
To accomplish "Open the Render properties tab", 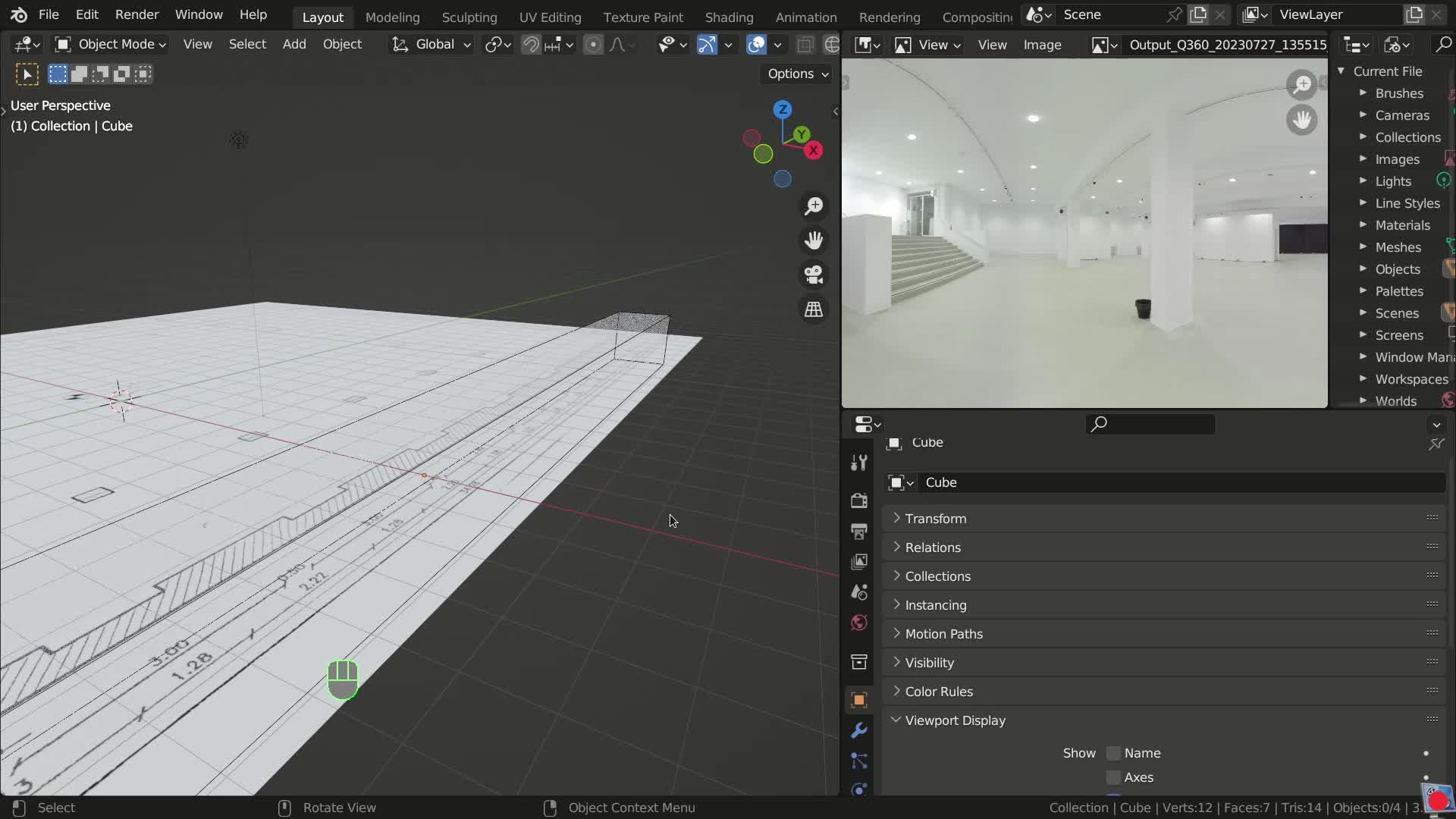I will point(859,500).
